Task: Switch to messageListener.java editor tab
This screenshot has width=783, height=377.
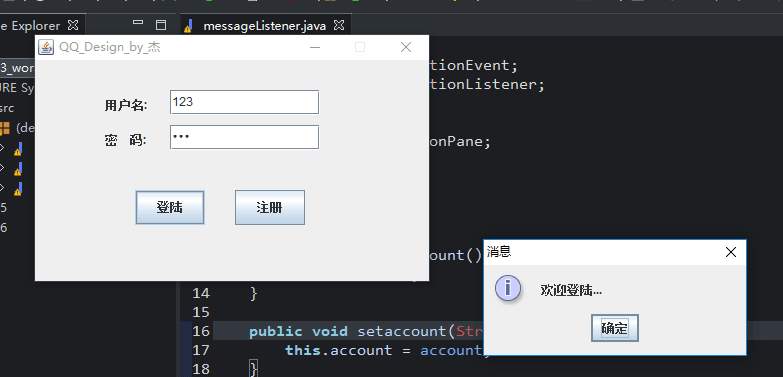Action: pyautogui.click(x=265, y=26)
